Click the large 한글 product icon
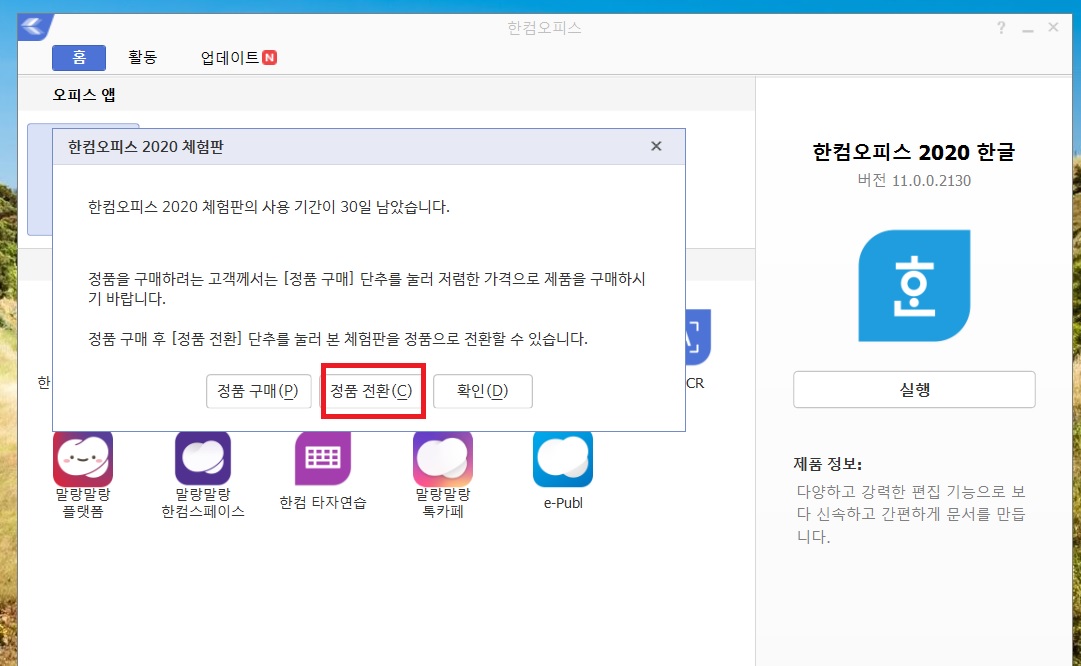This screenshot has height=666, width=1081. (x=914, y=285)
